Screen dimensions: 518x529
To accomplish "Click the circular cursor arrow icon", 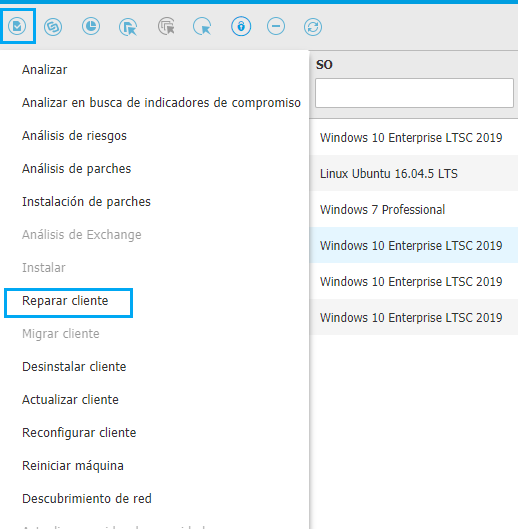I will click(202, 26).
